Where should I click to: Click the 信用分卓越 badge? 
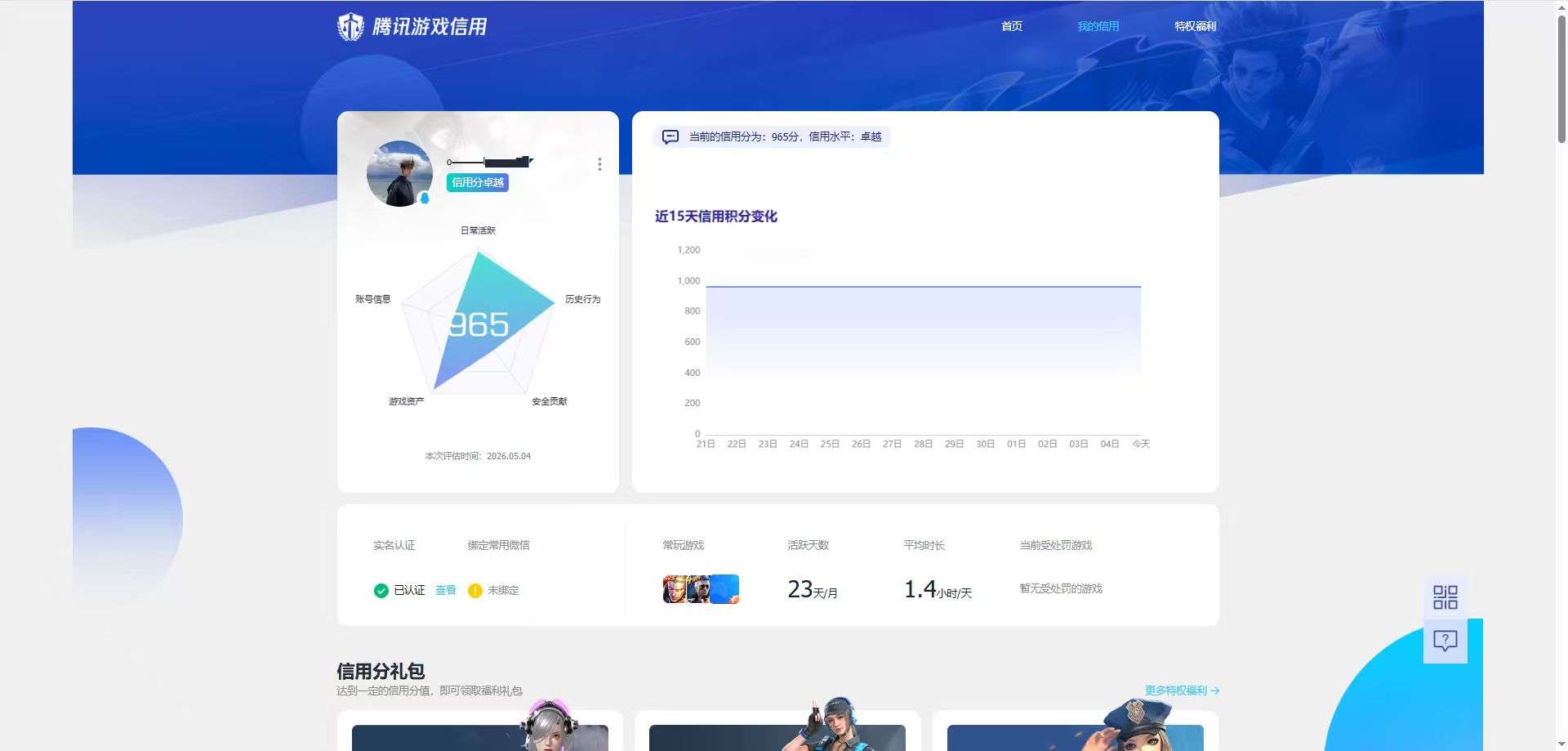[478, 182]
